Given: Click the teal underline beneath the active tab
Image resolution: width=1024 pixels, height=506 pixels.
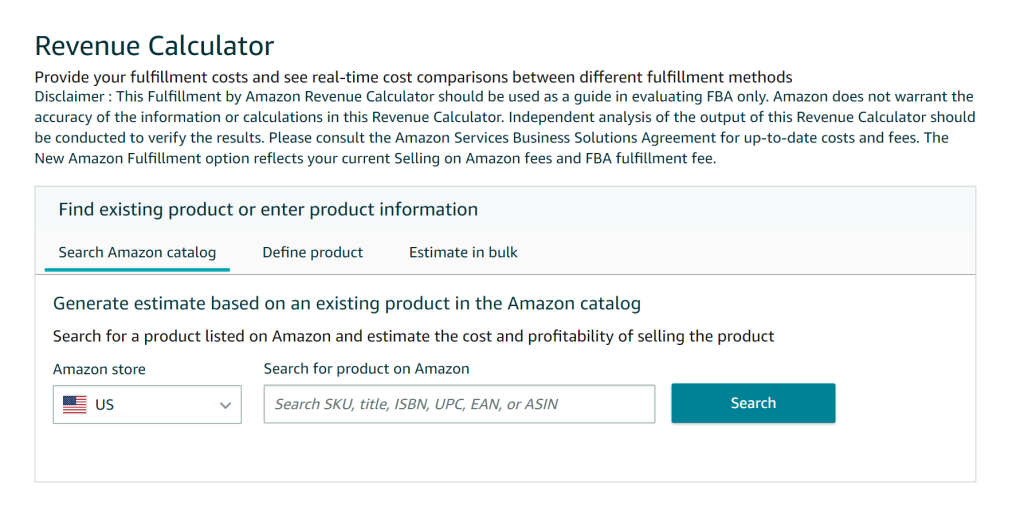Looking at the screenshot, I should coord(137,269).
